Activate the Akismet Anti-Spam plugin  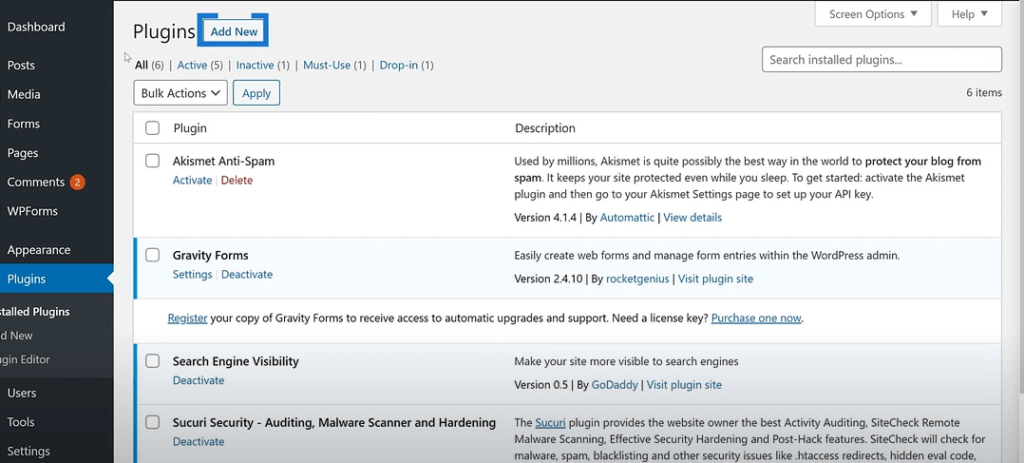(x=192, y=180)
